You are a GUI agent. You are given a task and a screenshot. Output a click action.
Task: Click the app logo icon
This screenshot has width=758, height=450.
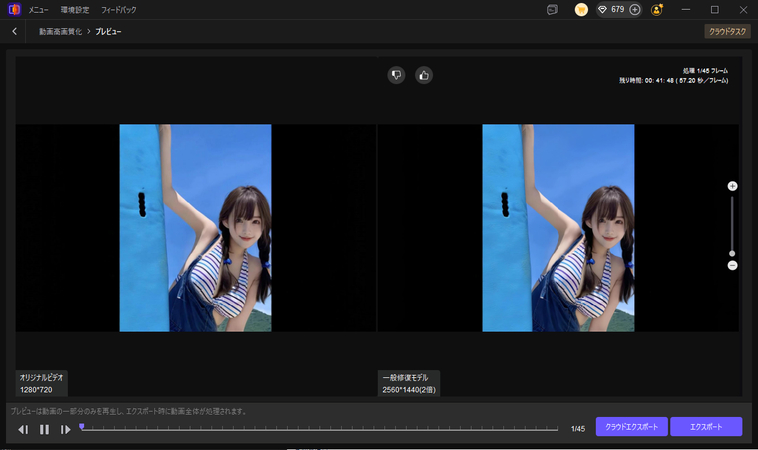[x=15, y=9]
